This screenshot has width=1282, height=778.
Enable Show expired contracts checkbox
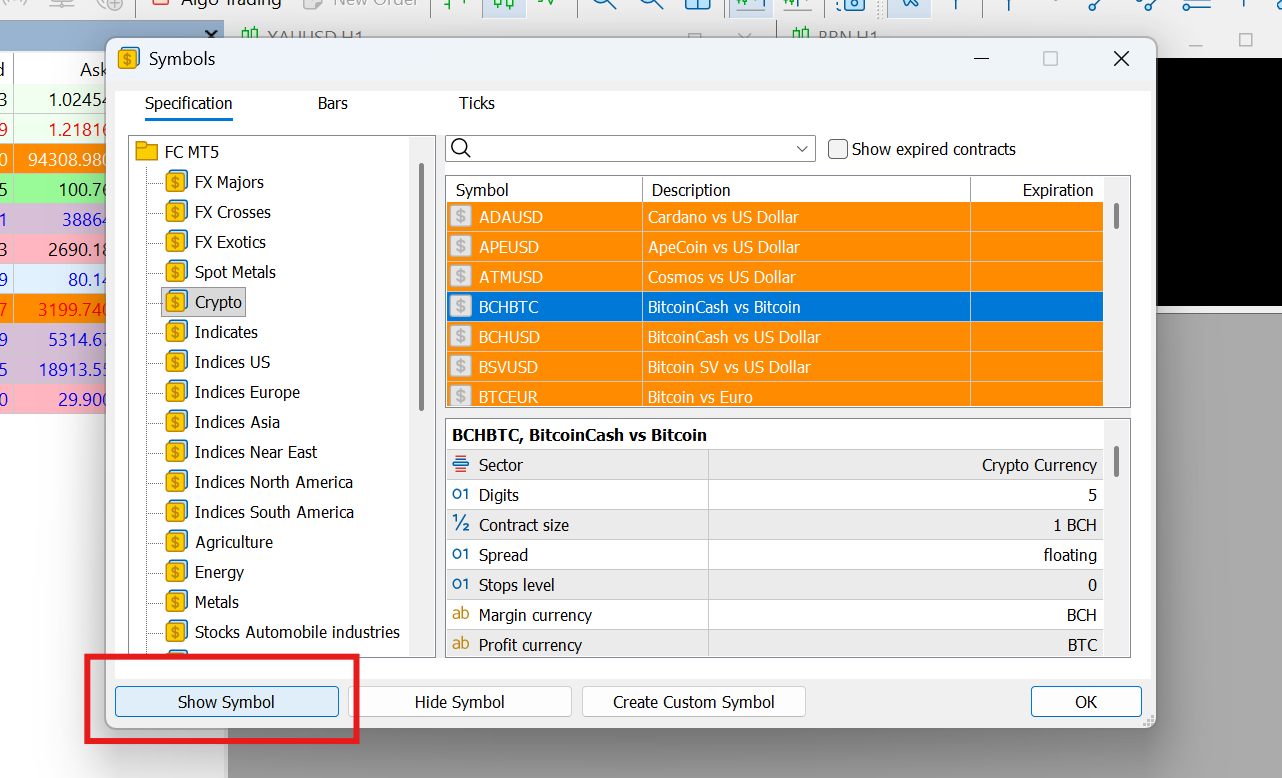coord(838,149)
